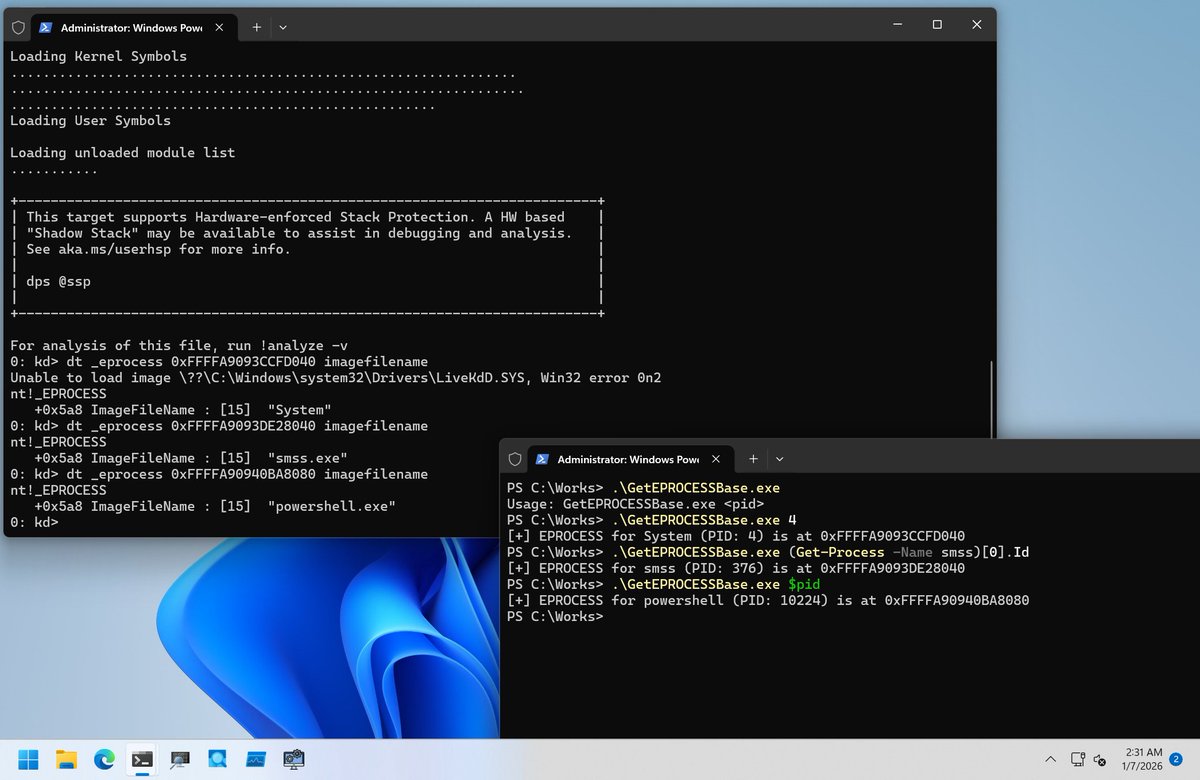Click the 'EPROCESS for powershell (PID: 10224)' line

coord(768,600)
